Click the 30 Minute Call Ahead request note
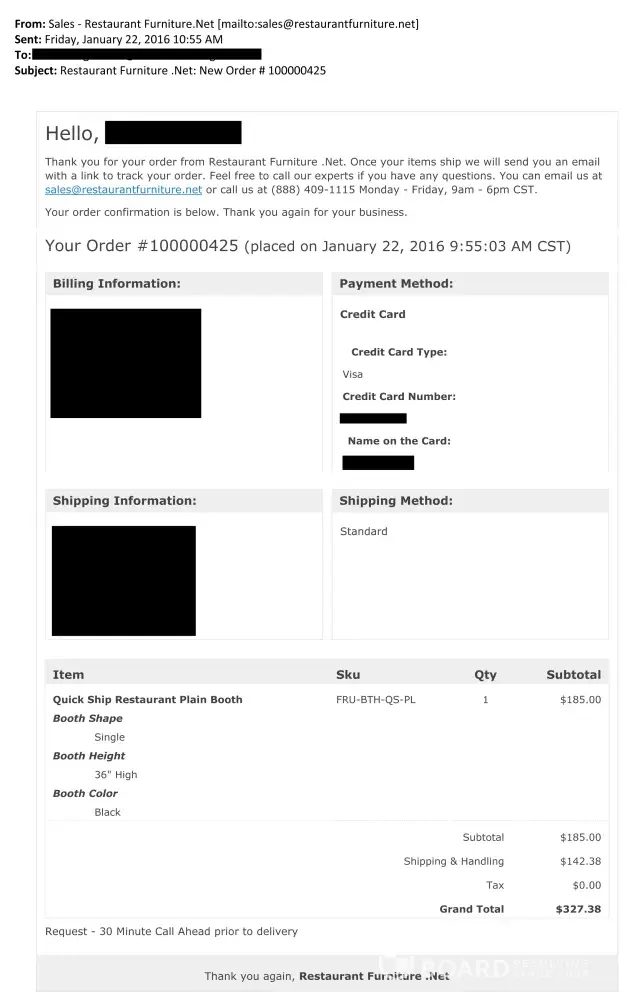 click(x=171, y=931)
